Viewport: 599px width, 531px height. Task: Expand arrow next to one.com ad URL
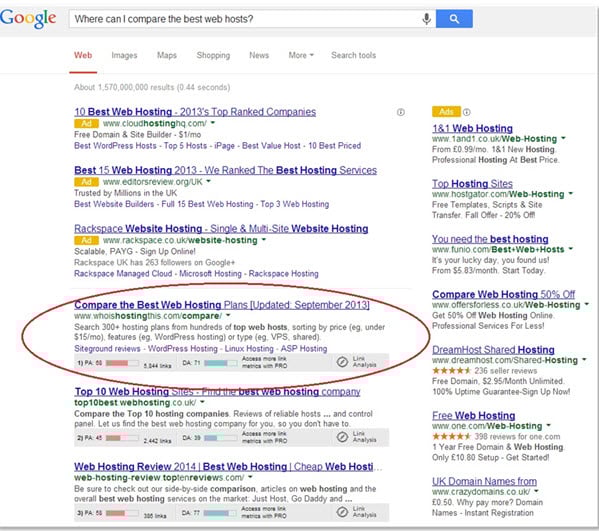(x=549, y=425)
